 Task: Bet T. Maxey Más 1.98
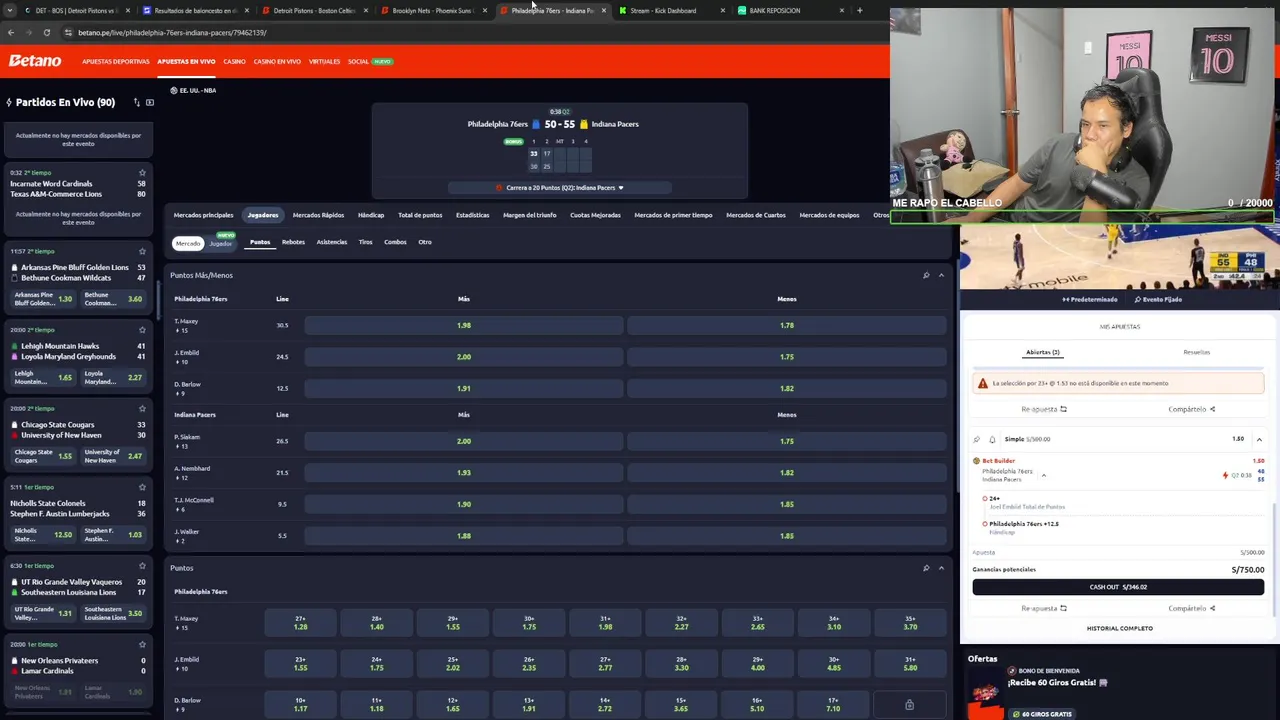464,325
